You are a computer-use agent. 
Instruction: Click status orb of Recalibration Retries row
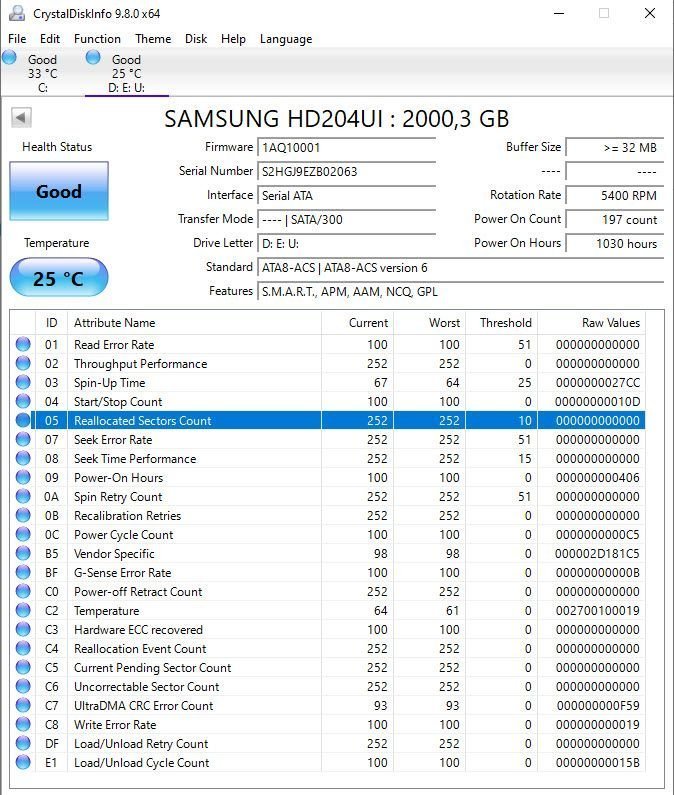[23, 515]
